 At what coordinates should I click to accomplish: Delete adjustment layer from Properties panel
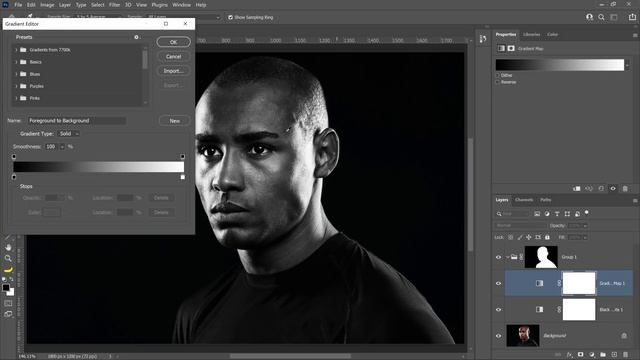(625, 189)
